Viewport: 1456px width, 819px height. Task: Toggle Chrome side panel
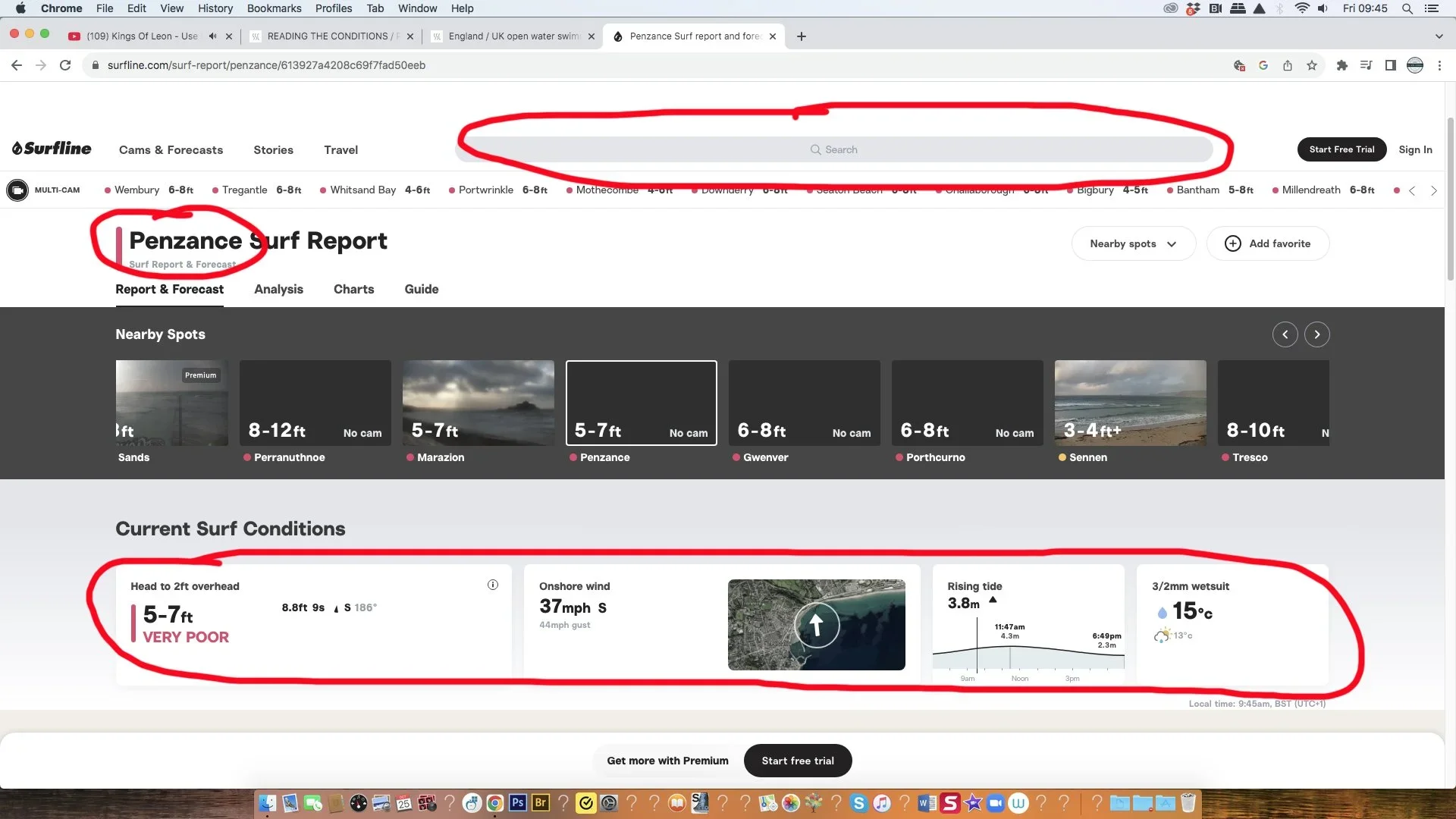1390,65
